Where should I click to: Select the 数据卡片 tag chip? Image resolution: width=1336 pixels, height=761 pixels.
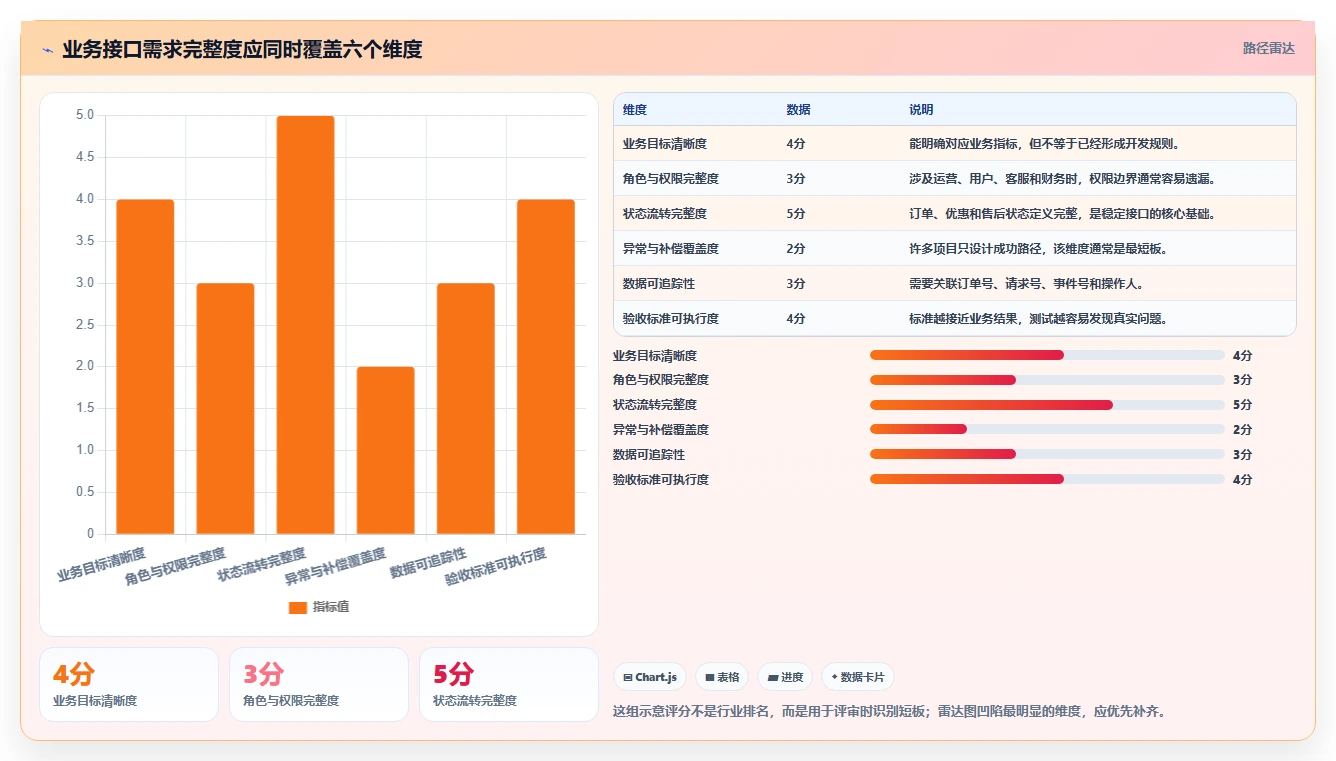coord(857,677)
